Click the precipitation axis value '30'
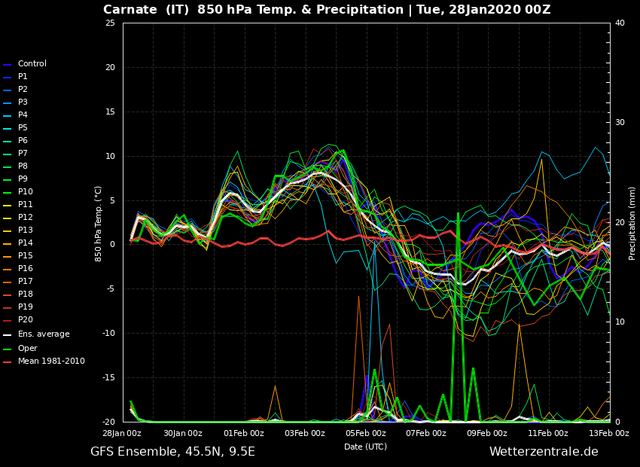 [x=620, y=122]
